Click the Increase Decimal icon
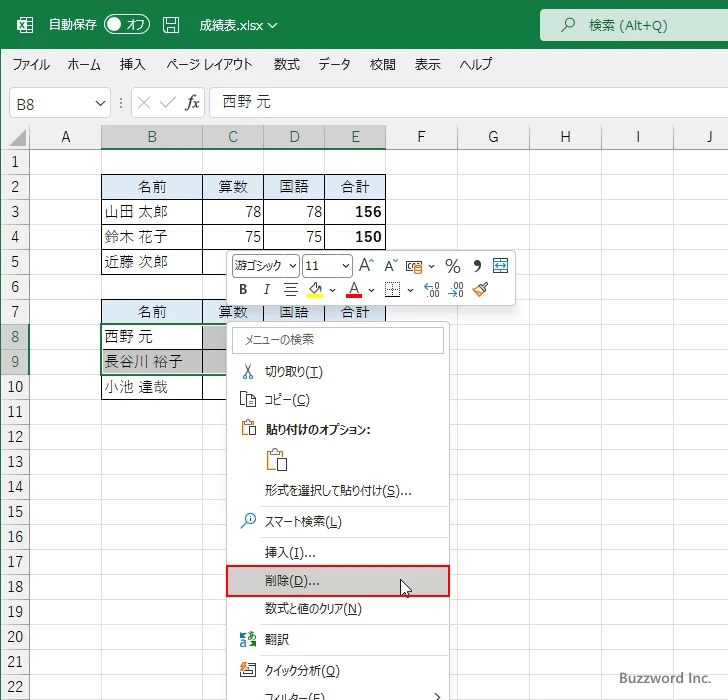This screenshot has width=728, height=700. point(432,290)
